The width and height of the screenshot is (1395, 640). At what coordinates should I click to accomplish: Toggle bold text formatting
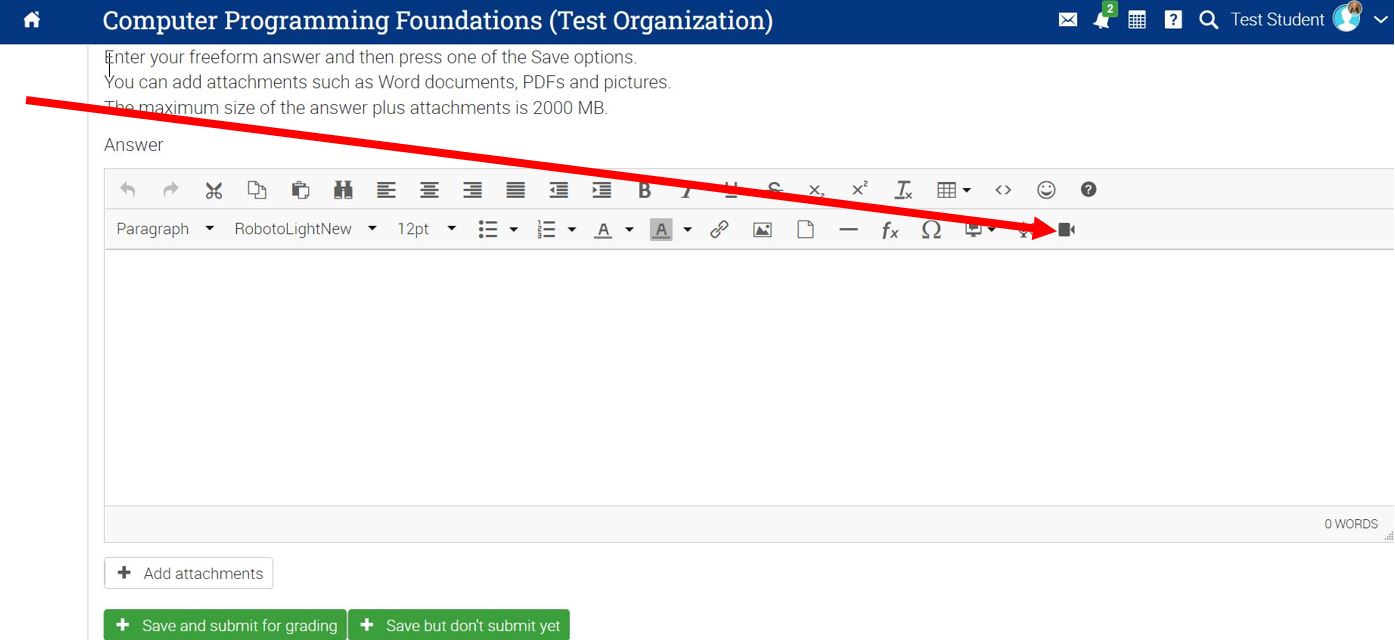pos(645,190)
